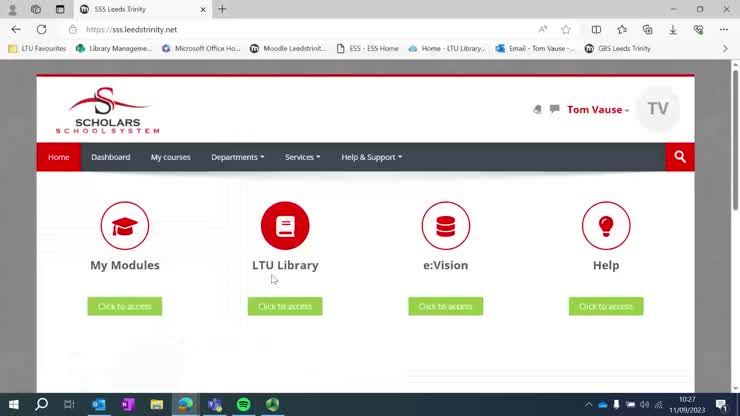Screen dimensions: 740x416
Task: Open the messages speech bubble icon
Action: point(555,109)
